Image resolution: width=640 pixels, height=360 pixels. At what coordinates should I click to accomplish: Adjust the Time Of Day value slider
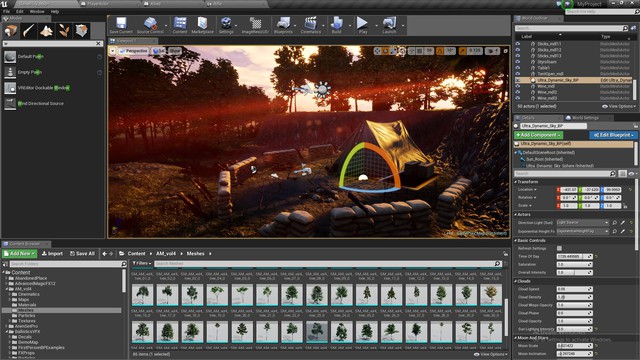coord(574,256)
